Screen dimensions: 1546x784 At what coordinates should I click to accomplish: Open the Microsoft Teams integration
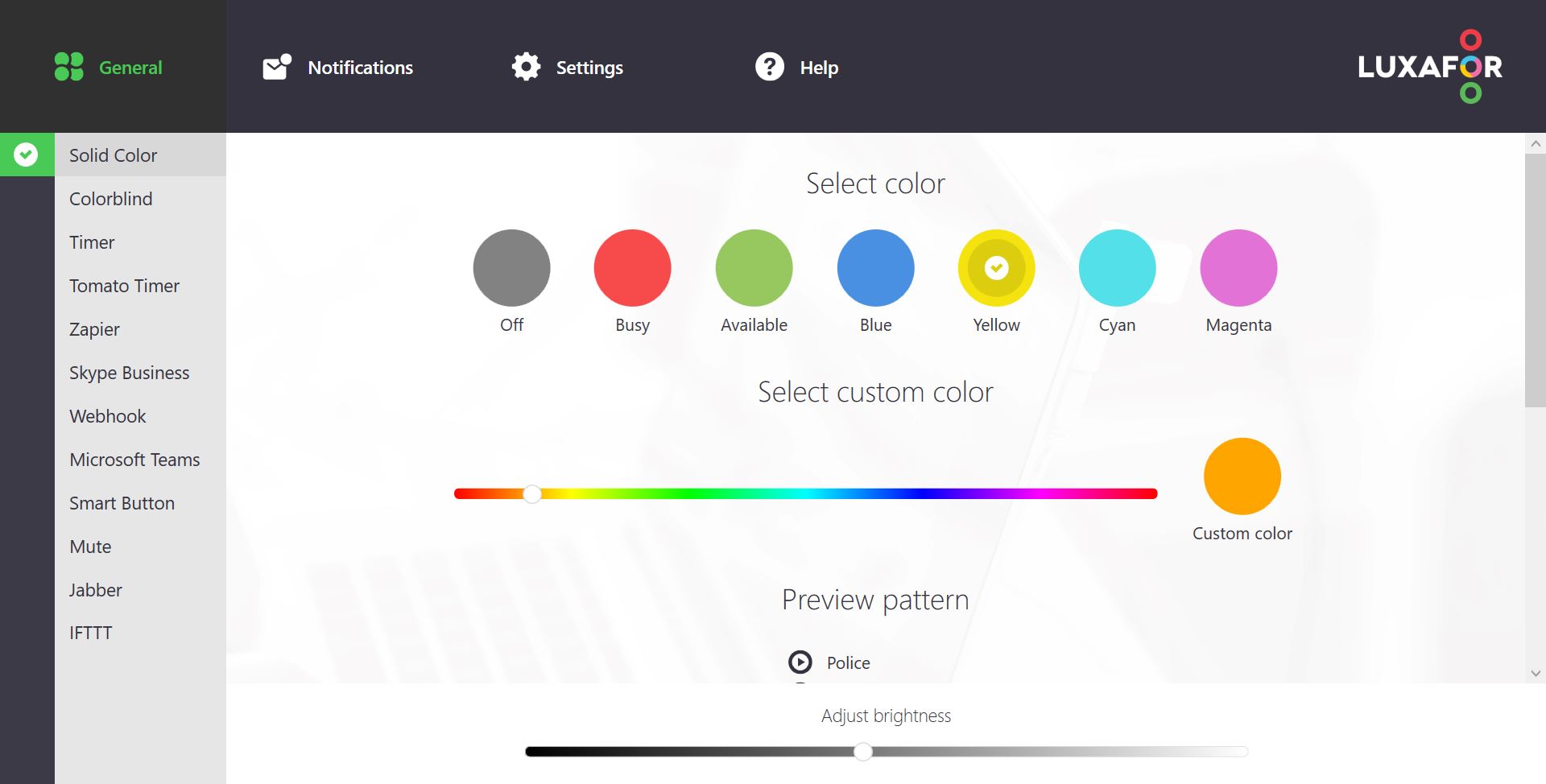point(134,460)
